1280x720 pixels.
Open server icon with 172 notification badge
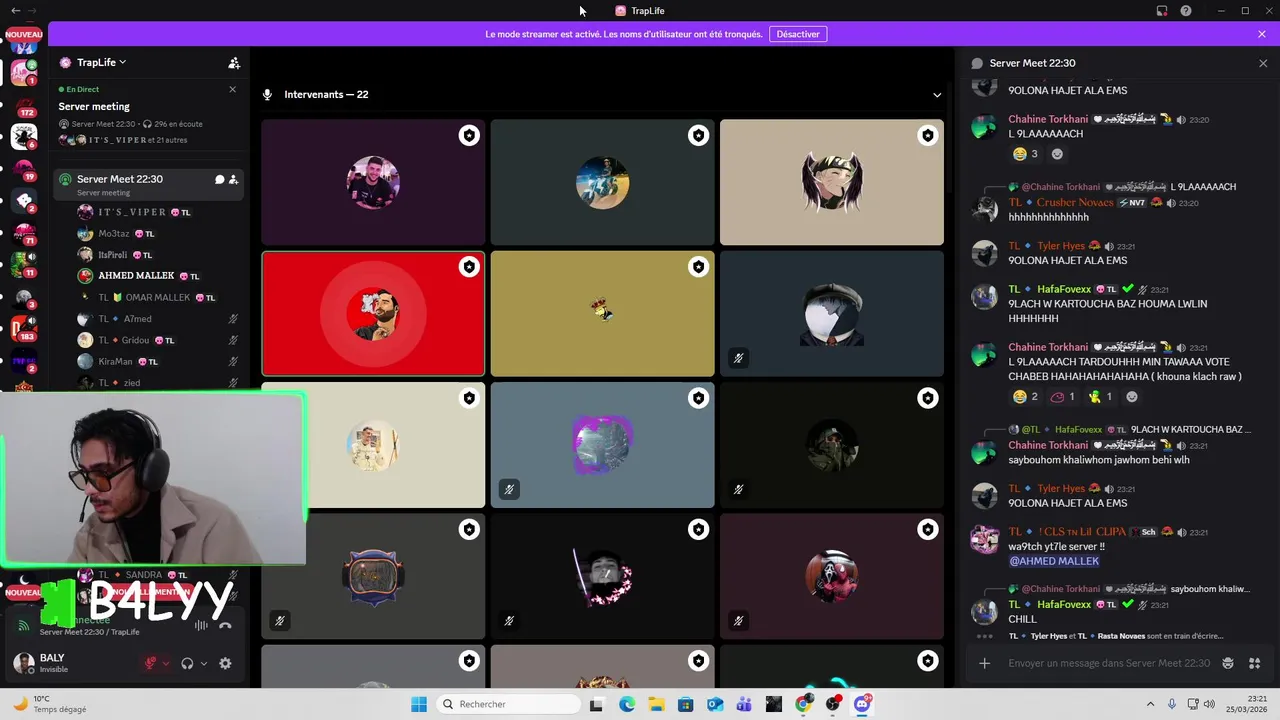[24, 104]
